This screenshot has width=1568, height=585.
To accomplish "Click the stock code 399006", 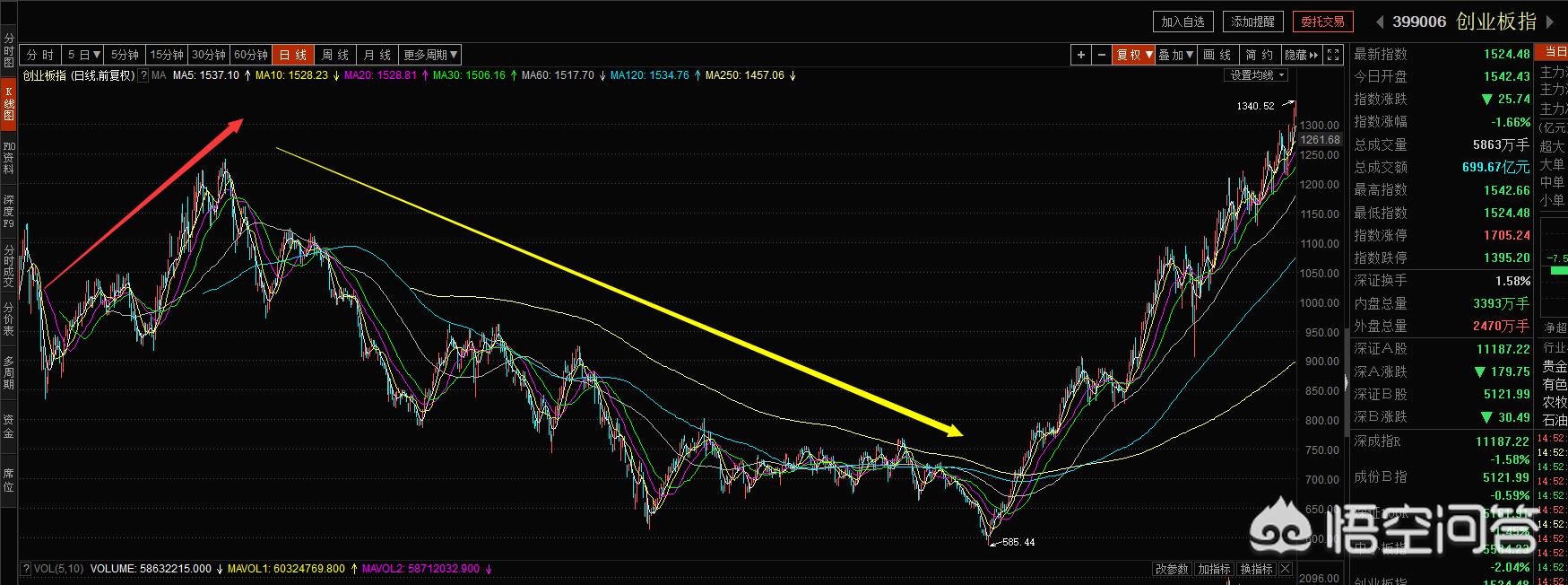I will click(1419, 22).
